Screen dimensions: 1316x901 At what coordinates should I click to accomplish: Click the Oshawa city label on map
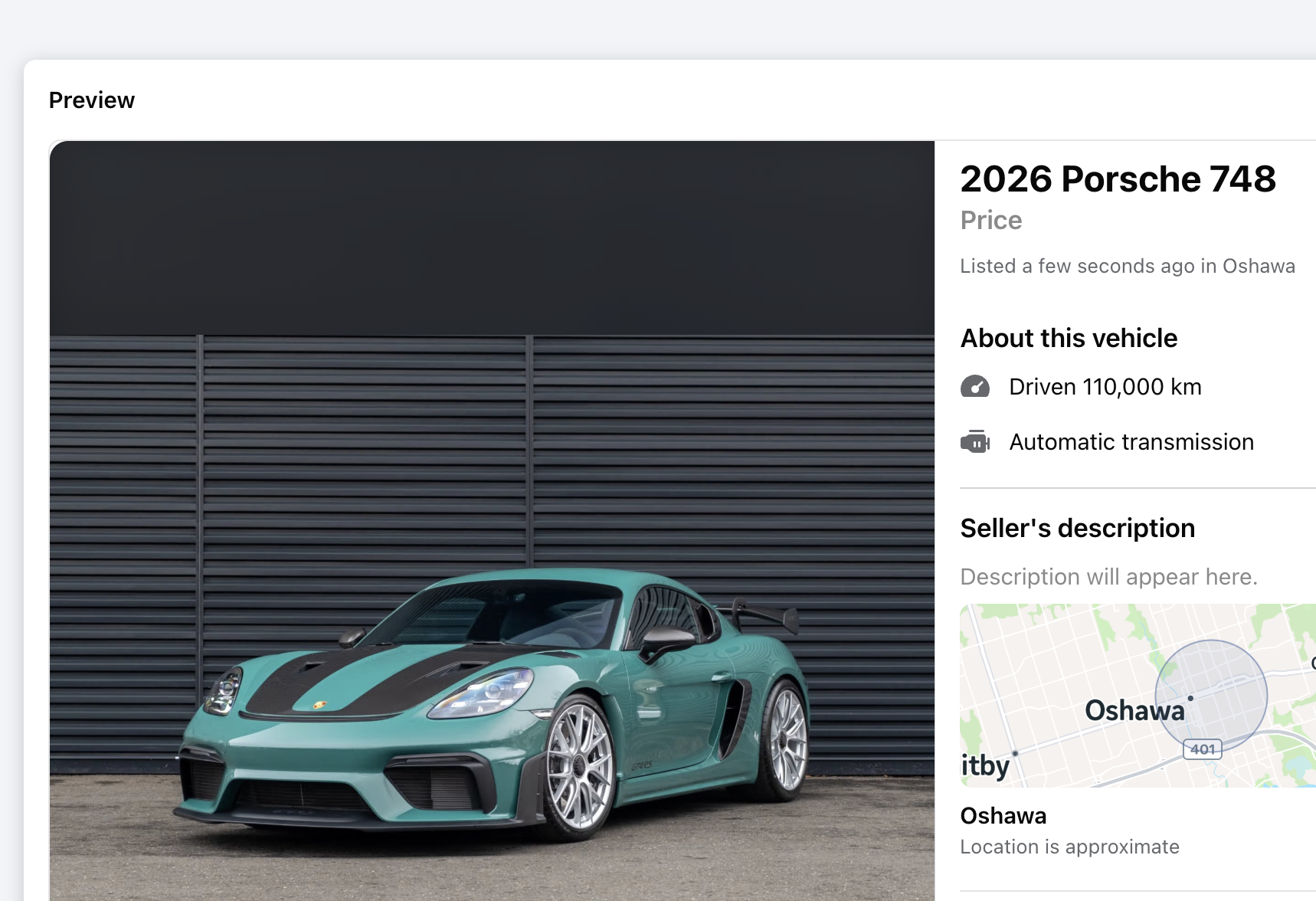(1134, 711)
